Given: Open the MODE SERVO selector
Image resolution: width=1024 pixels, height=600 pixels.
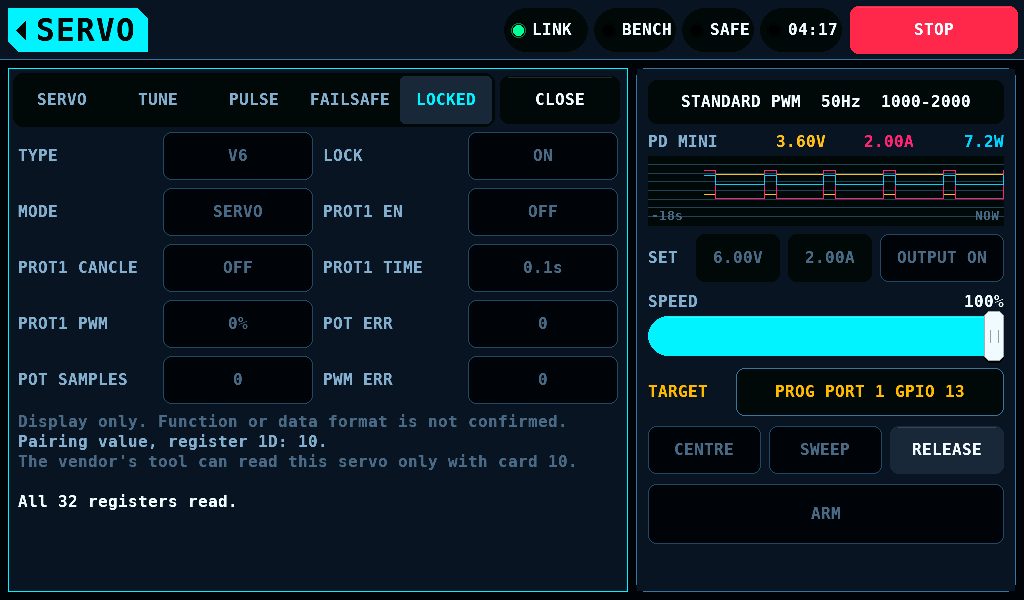Looking at the screenshot, I should pyautogui.click(x=238, y=212).
